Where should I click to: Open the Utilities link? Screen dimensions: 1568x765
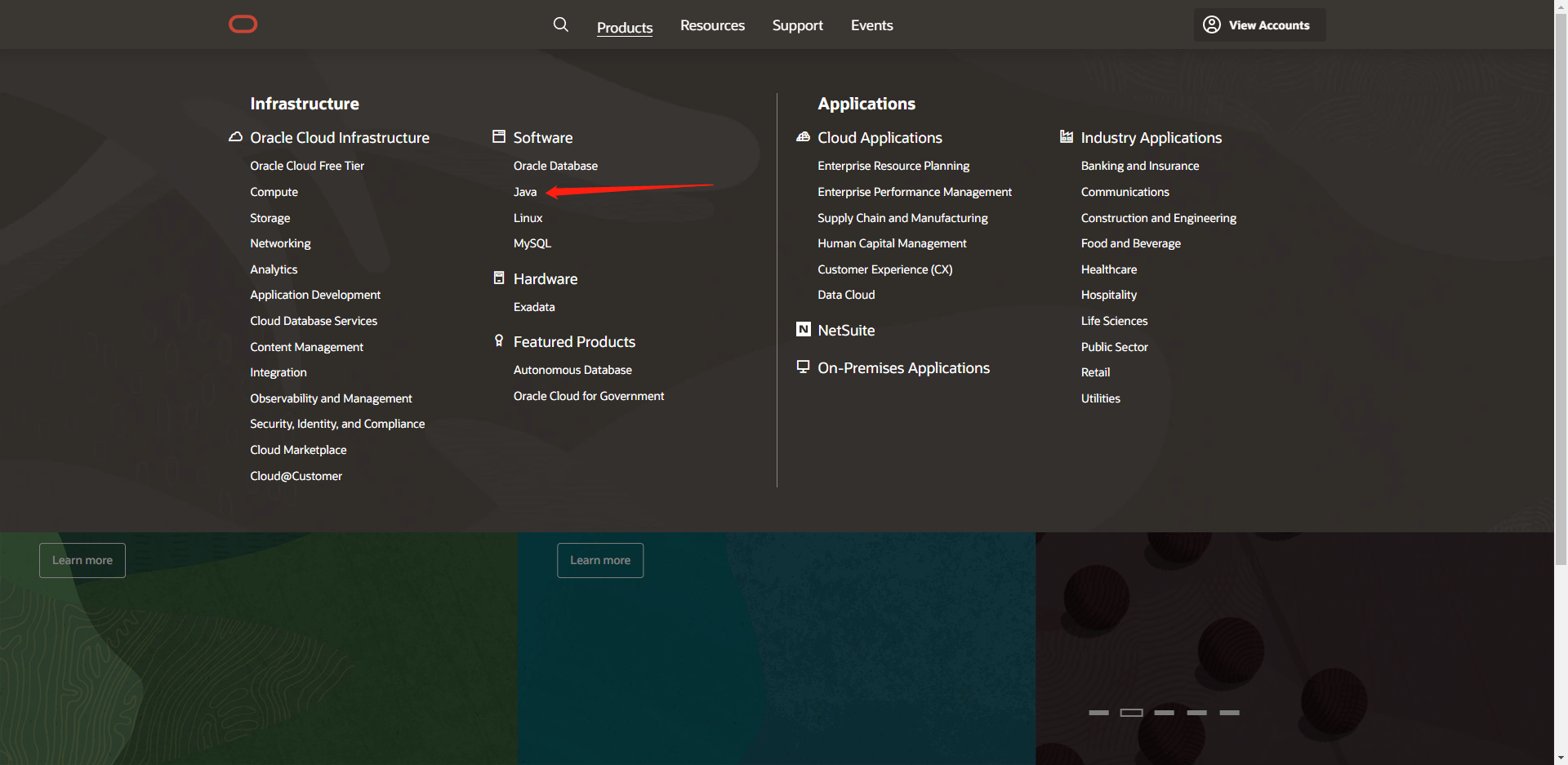coord(1101,398)
